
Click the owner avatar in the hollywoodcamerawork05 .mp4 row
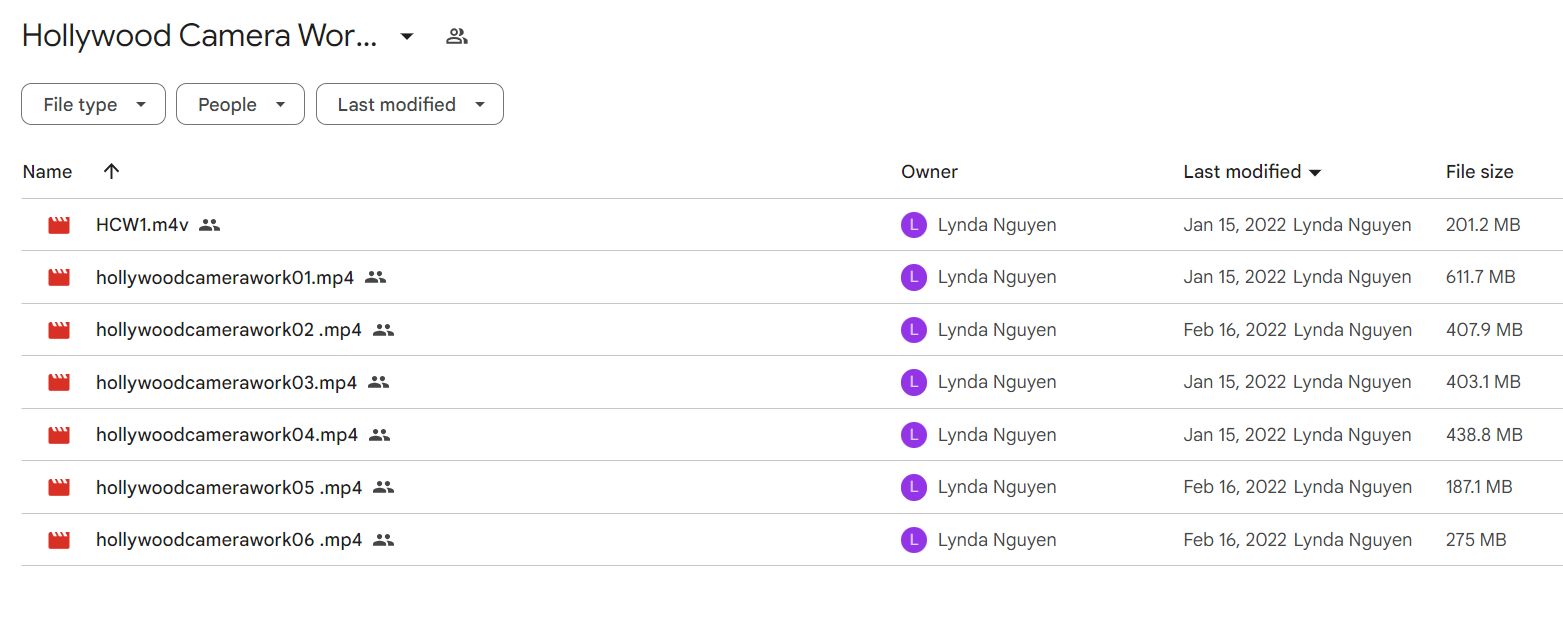(x=914, y=487)
